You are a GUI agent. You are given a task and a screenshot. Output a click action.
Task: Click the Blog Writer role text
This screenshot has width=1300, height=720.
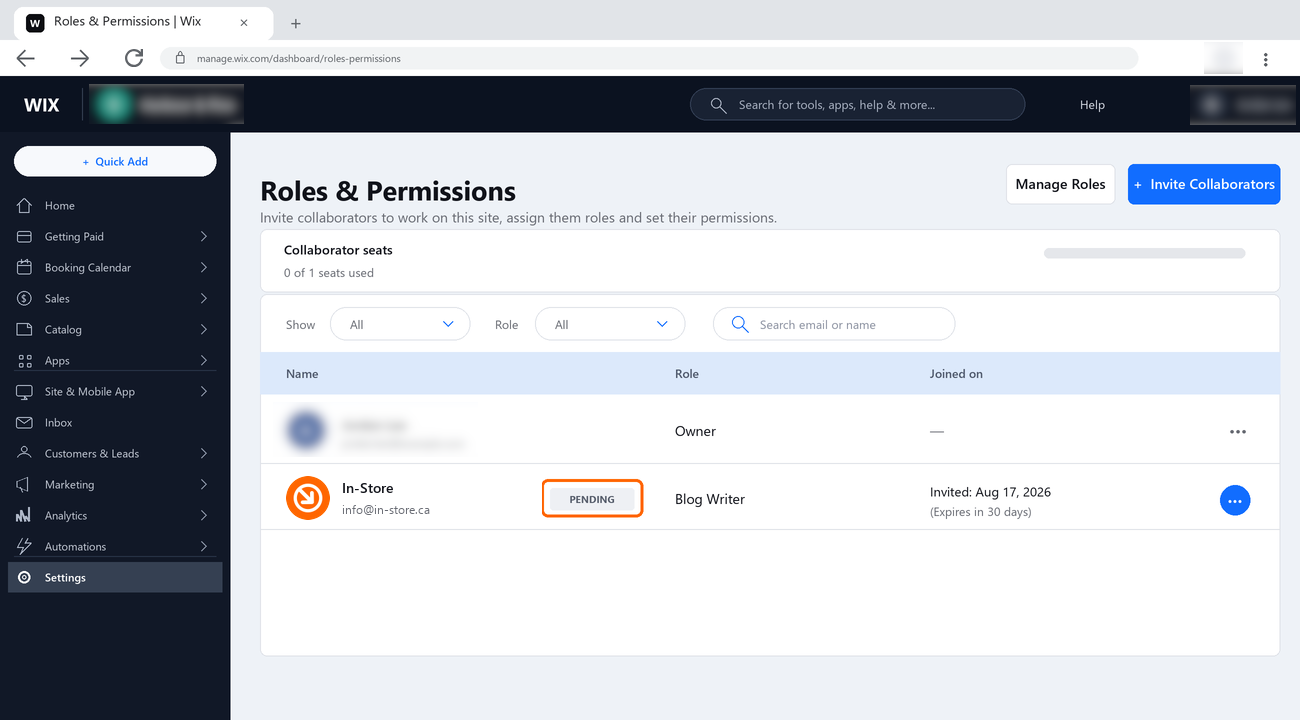point(710,499)
